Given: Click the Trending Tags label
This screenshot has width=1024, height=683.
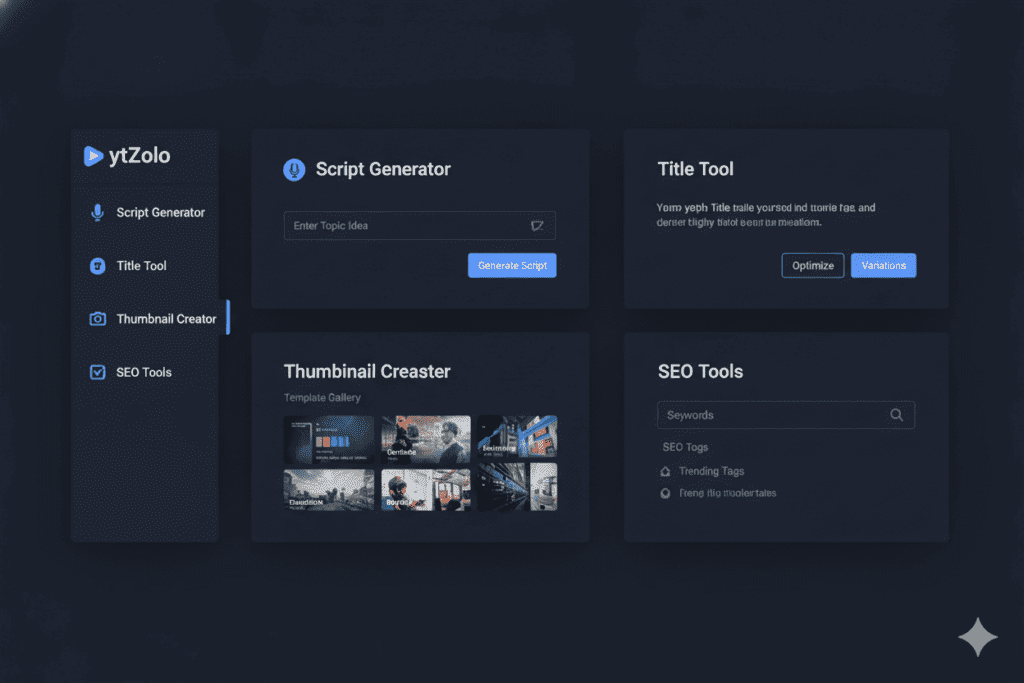Looking at the screenshot, I should coord(711,471).
